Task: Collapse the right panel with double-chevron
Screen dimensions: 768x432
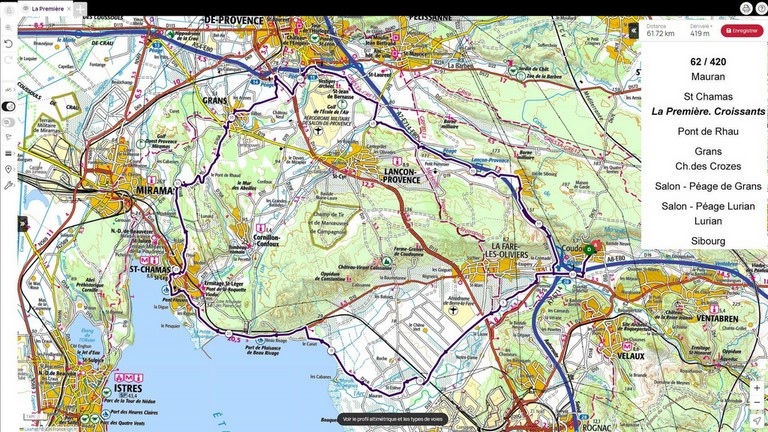Action: (x=633, y=31)
